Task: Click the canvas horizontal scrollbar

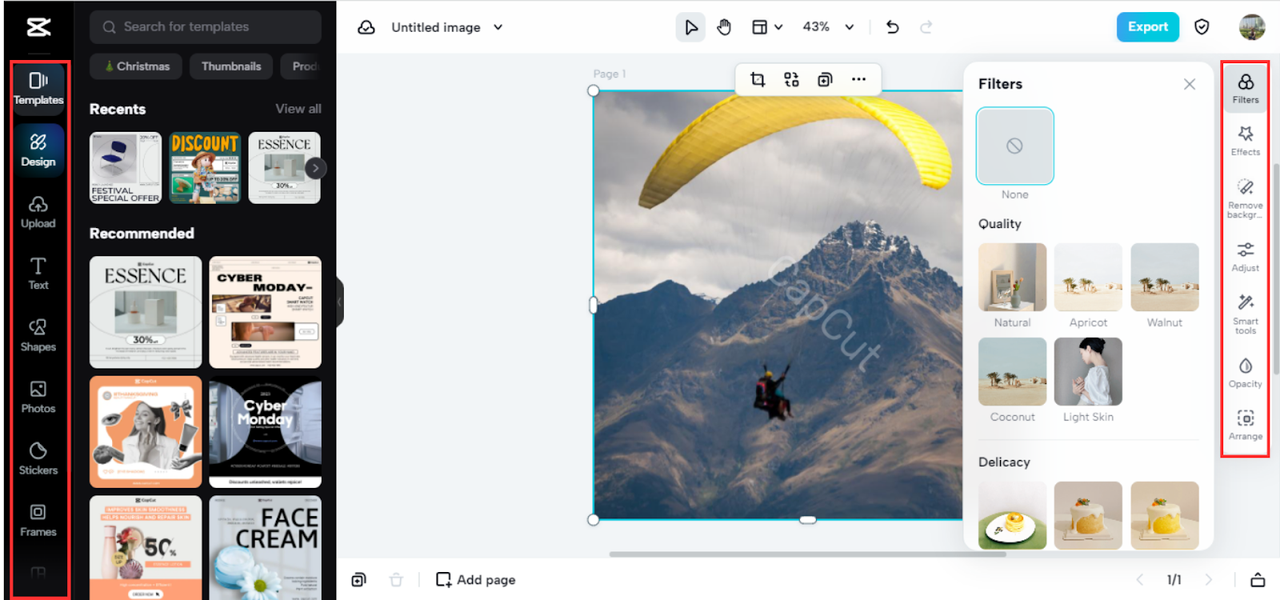Action: click(x=807, y=554)
